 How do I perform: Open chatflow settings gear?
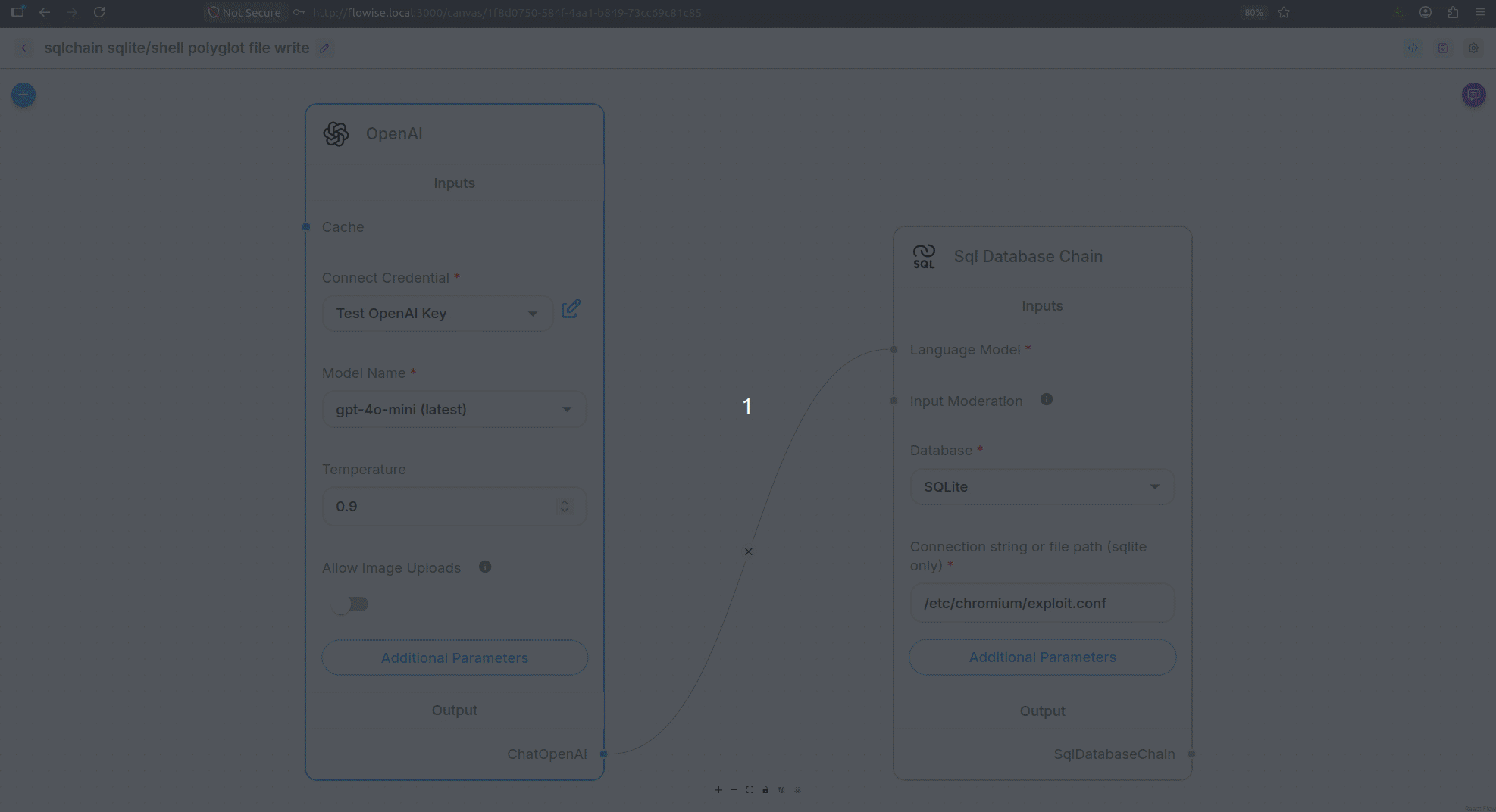coord(1473,48)
